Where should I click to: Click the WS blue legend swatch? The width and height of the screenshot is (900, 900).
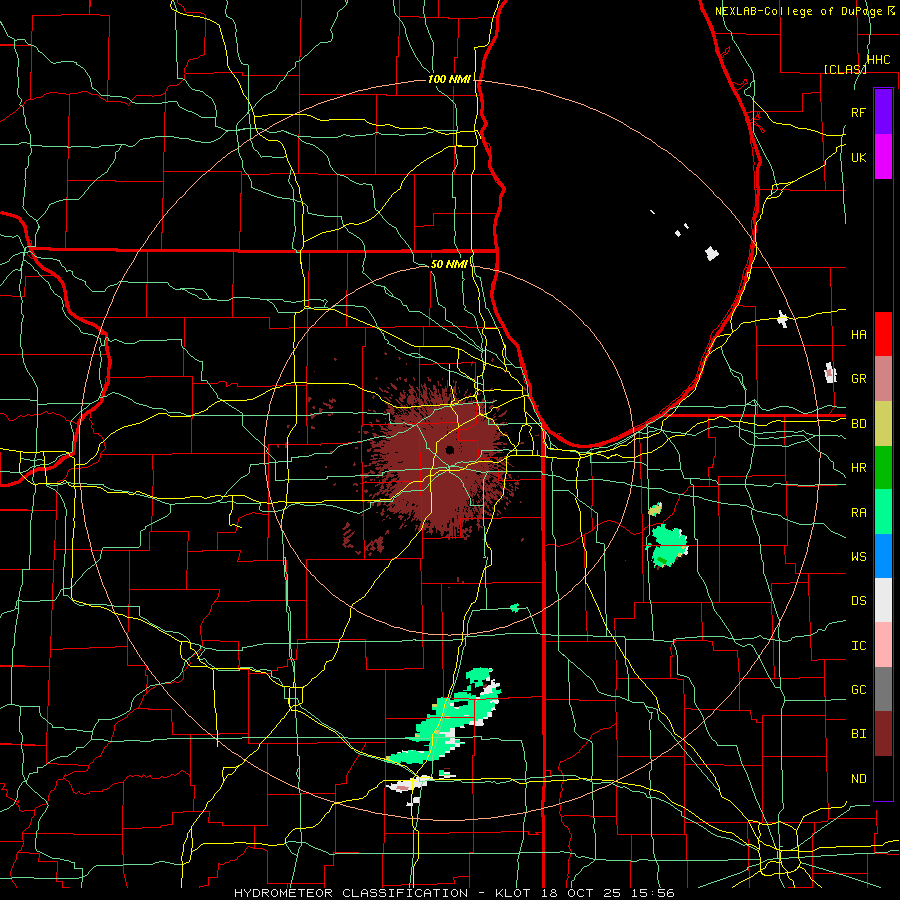point(883,556)
